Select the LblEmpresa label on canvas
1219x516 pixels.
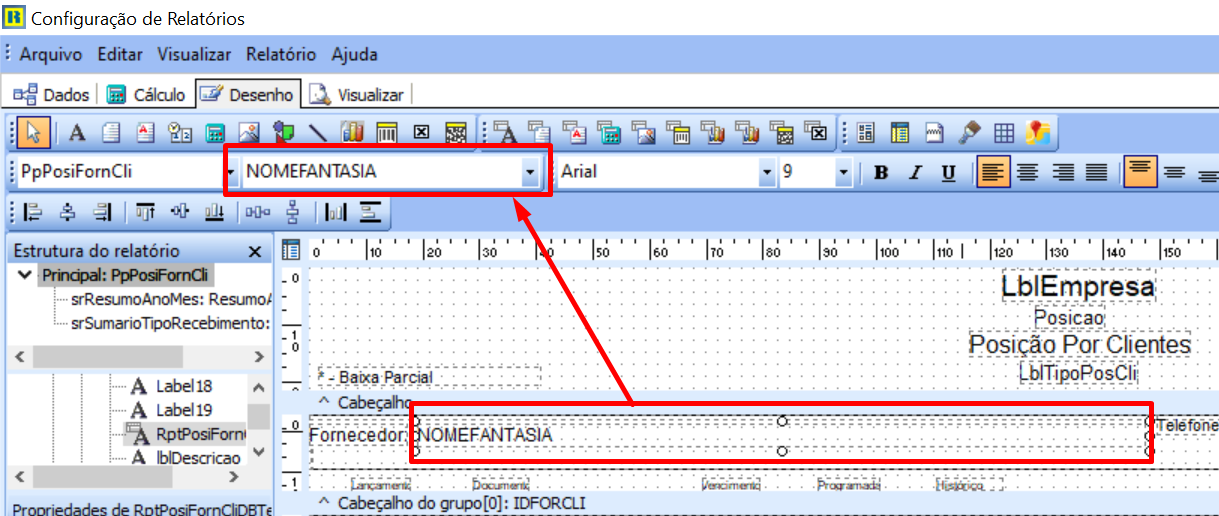coord(1078,287)
